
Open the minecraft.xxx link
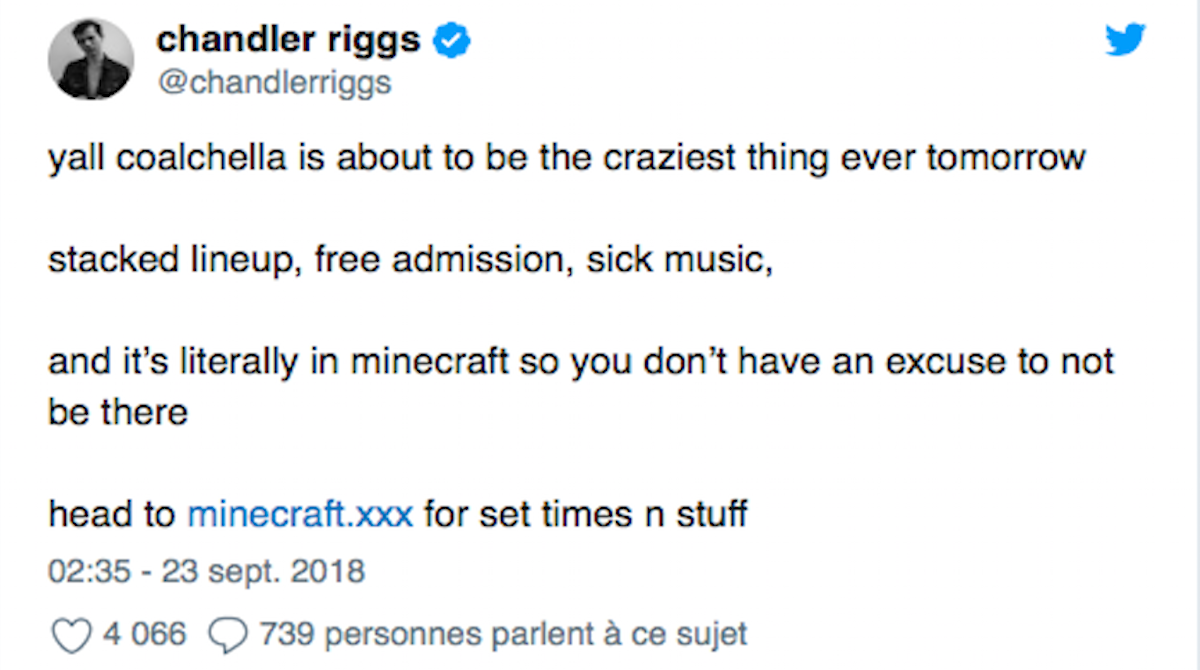[x=300, y=514]
